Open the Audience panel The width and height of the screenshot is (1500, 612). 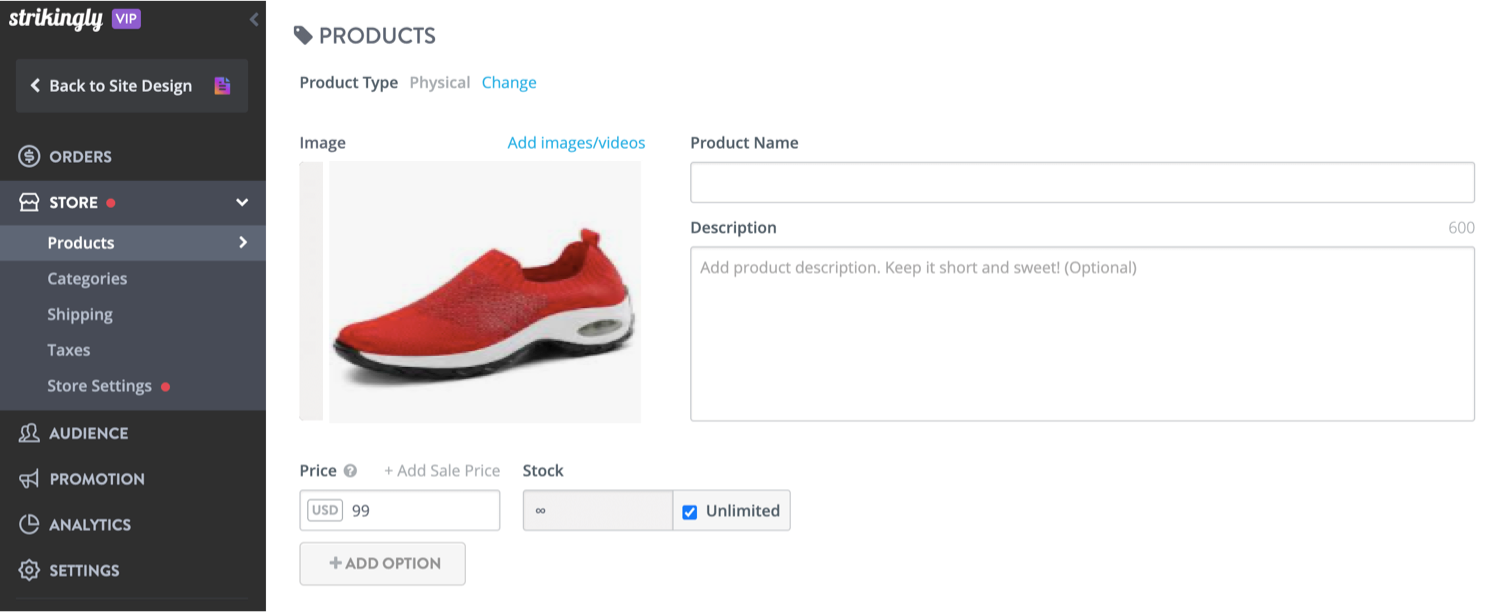(88, 433)
